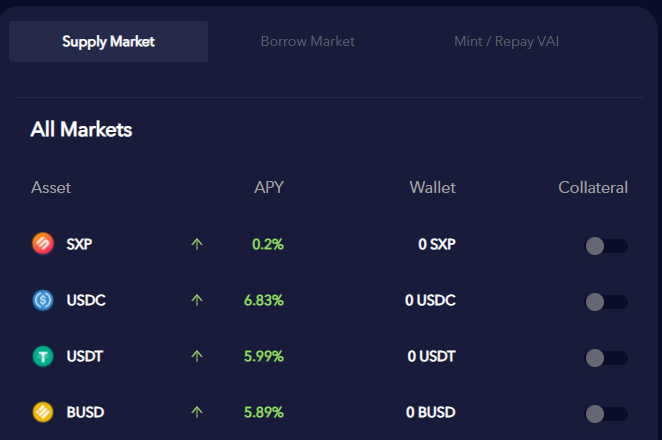Click the 6.83% APY value
Viewport: 662px width, 440px height.
coord(264,300)
